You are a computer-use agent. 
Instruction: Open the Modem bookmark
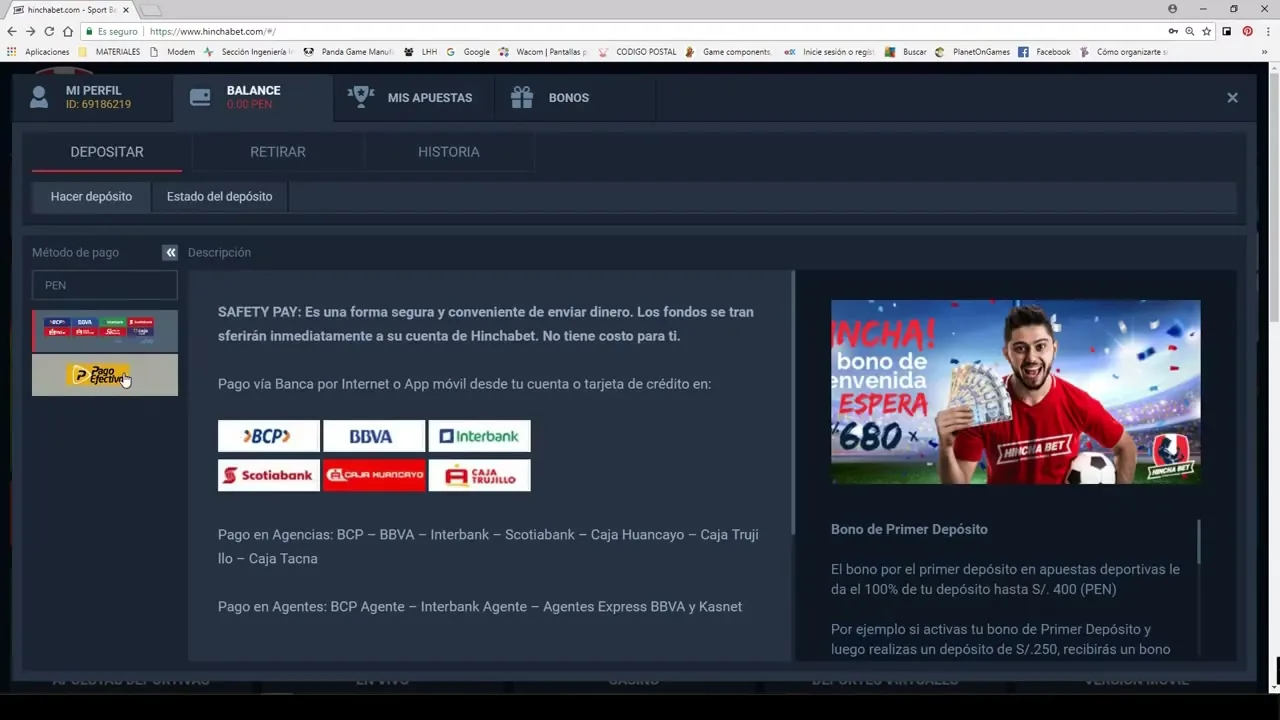click(x=172, y=52)
